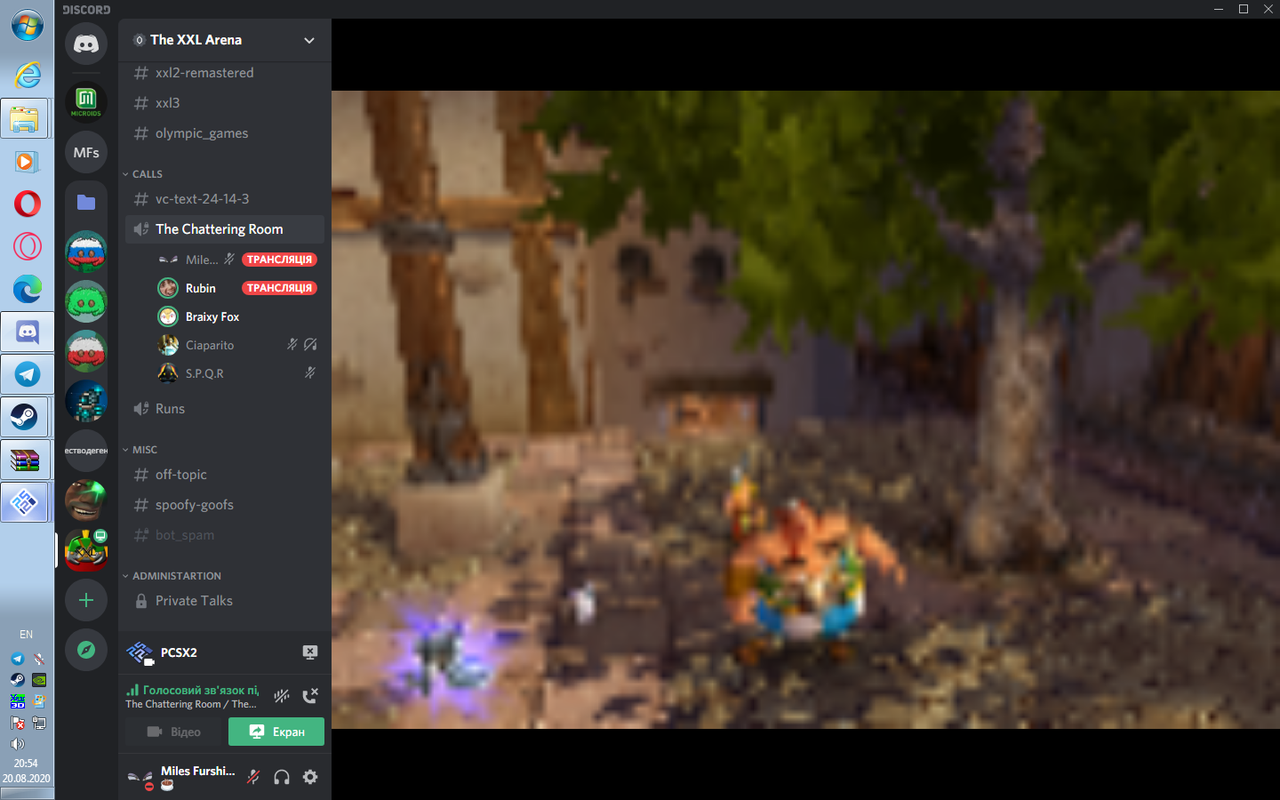Open User Settings gear
This screenshot has width=1280, height=800.
point(310,777)
